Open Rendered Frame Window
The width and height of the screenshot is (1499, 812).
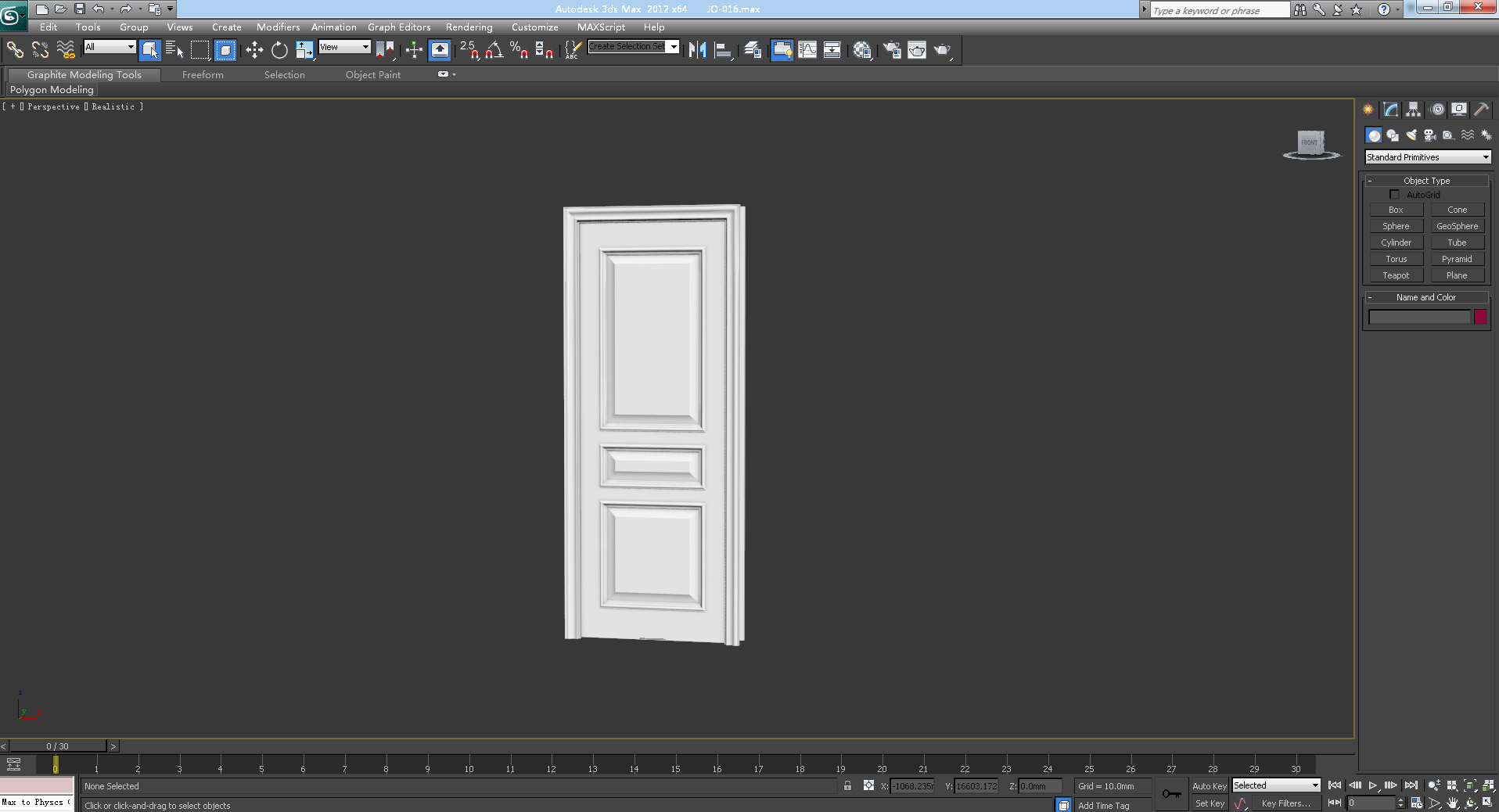917,50
